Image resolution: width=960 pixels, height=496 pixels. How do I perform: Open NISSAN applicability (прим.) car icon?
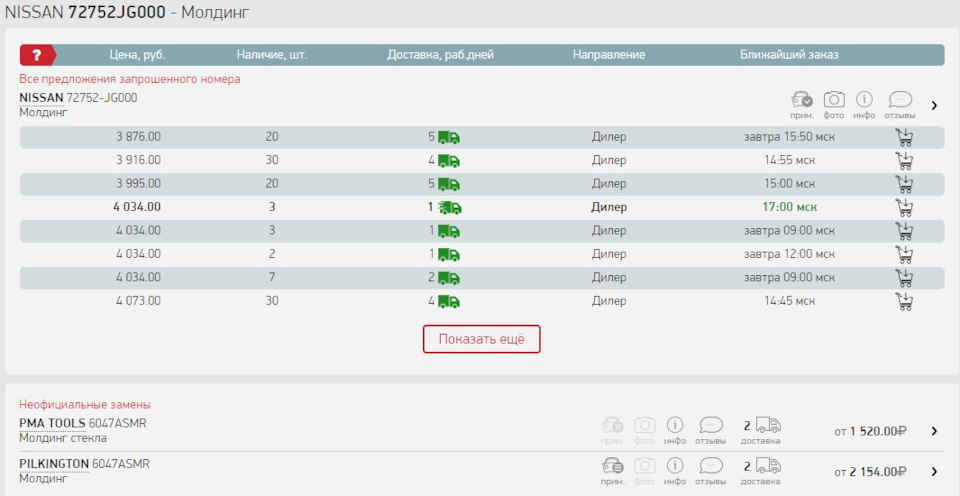click(x=801, y=100)
